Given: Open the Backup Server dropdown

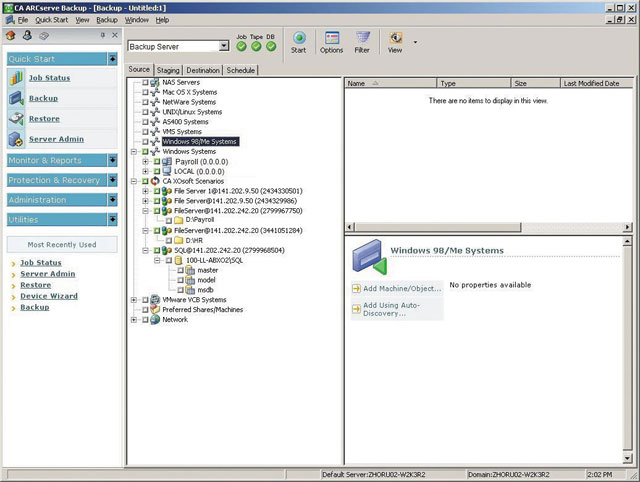Looking at the screenshot, I should (x=224, y=46).
